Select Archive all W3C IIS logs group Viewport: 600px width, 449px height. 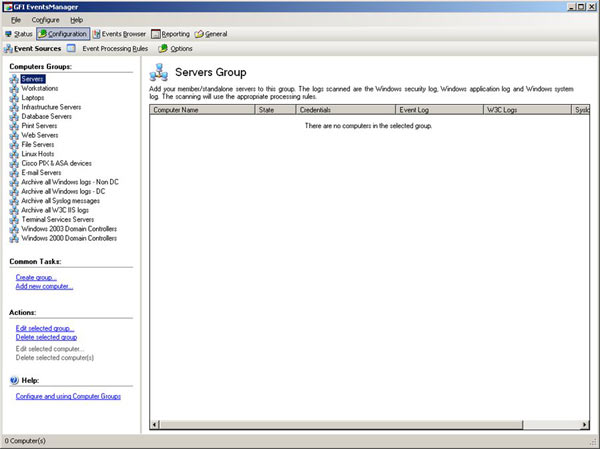[55, 210]
